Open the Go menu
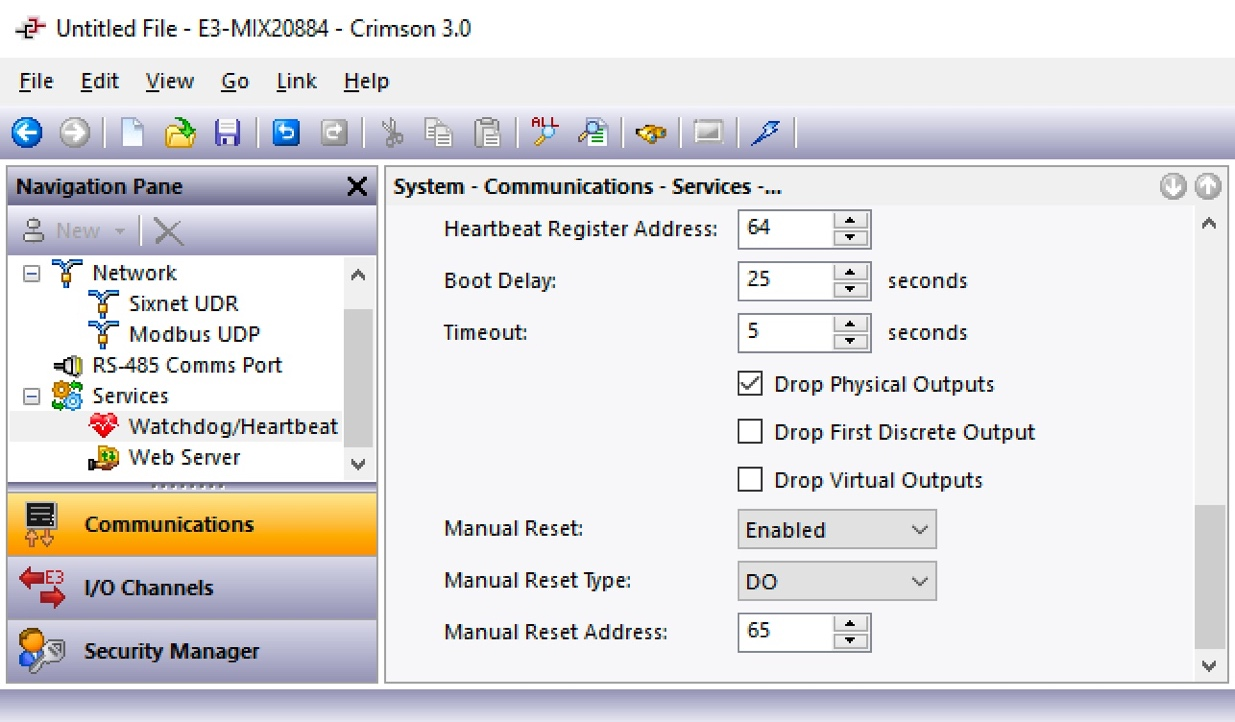 (x=235, y=81)
